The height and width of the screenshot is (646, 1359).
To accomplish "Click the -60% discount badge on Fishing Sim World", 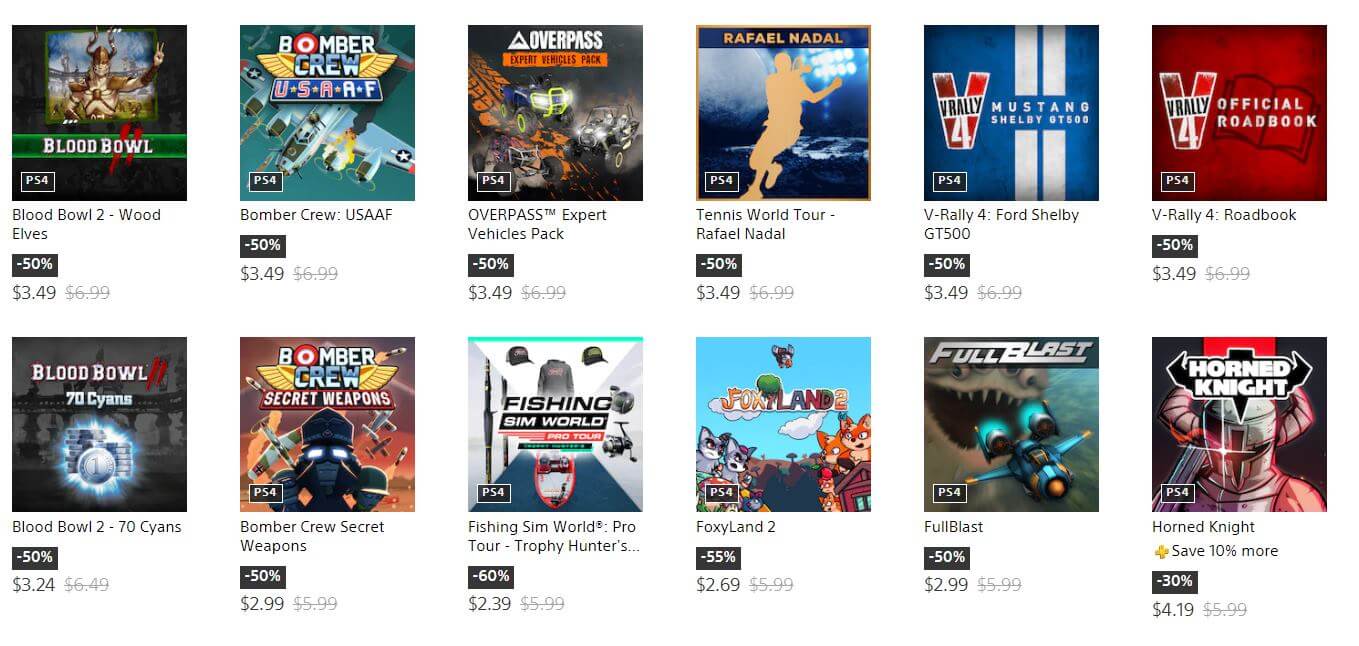I will point(491,576).
